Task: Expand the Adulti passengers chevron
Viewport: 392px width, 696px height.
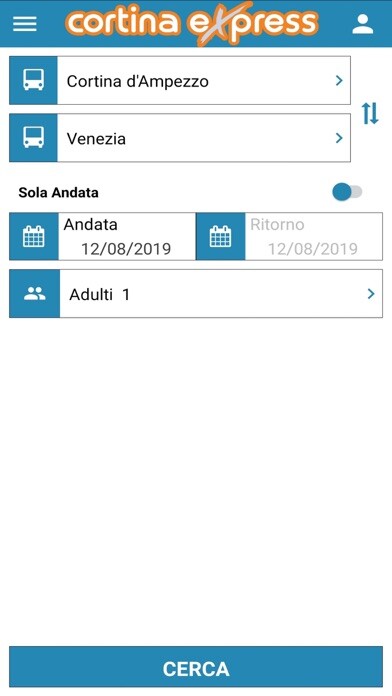Action: 371,293
